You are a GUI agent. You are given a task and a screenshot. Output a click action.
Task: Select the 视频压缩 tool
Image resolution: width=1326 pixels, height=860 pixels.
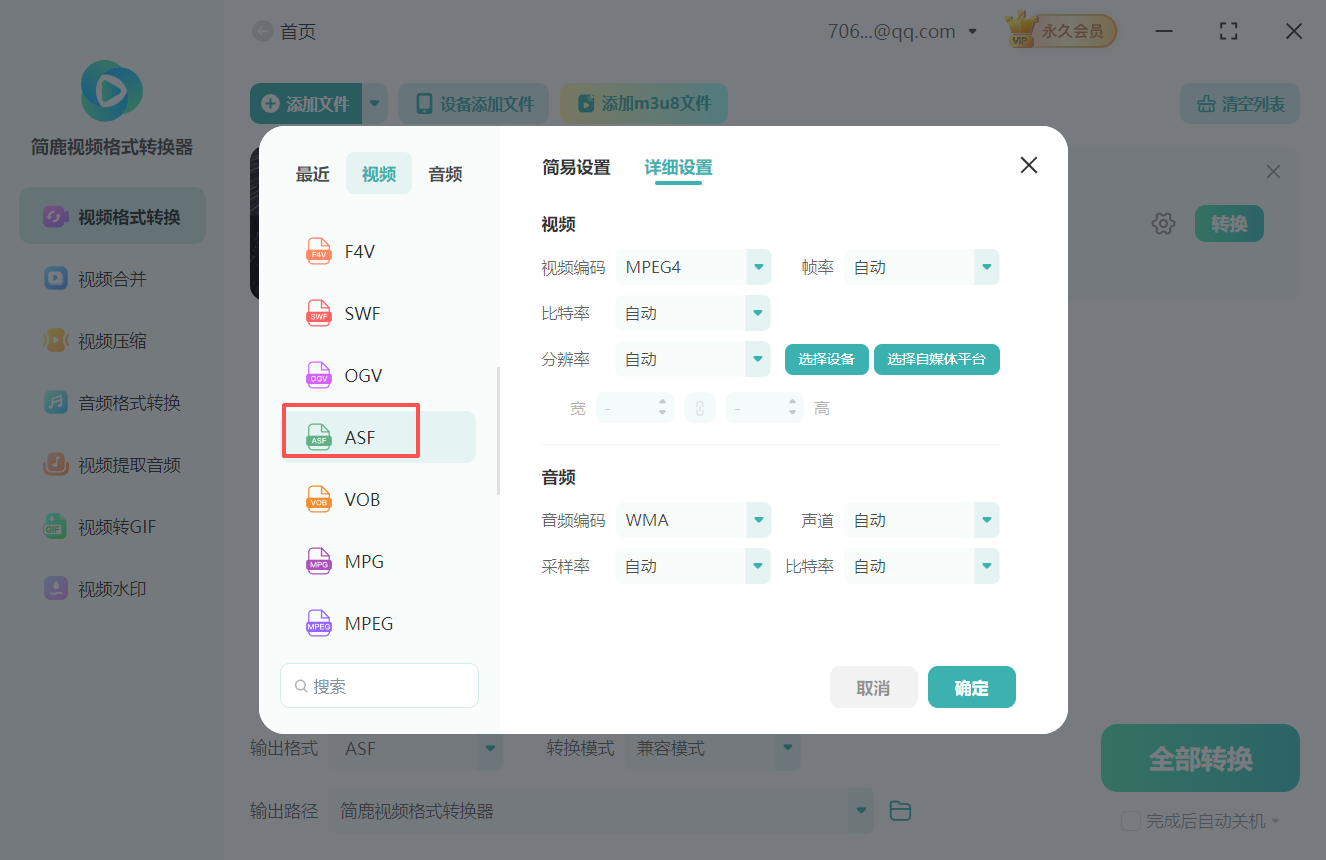tap(111, 340)
